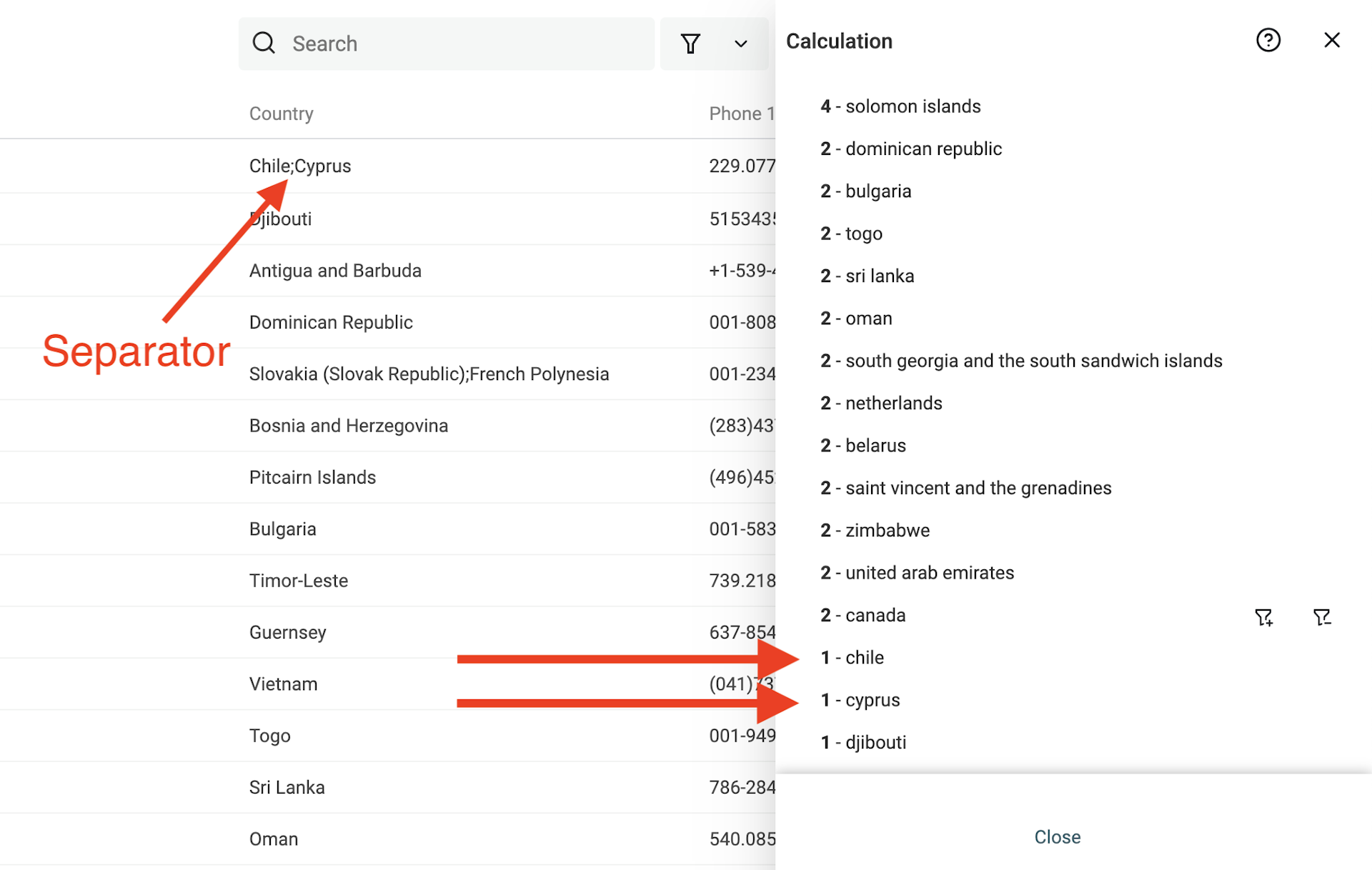This screenshot has height=870, width=1372.
Task: Select the Bosnia and Herzegovina row
Action: [x=387, y=426]
